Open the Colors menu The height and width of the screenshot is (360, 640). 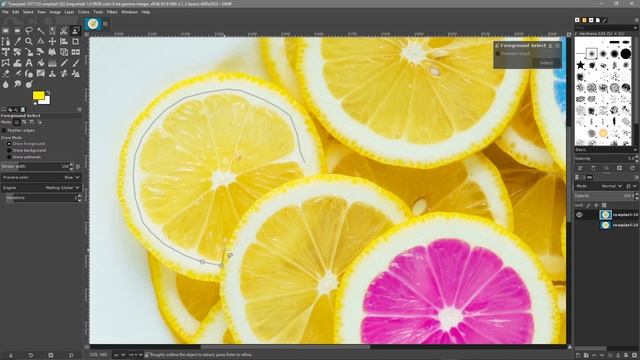pyautogui.click(x=84, y=12)
